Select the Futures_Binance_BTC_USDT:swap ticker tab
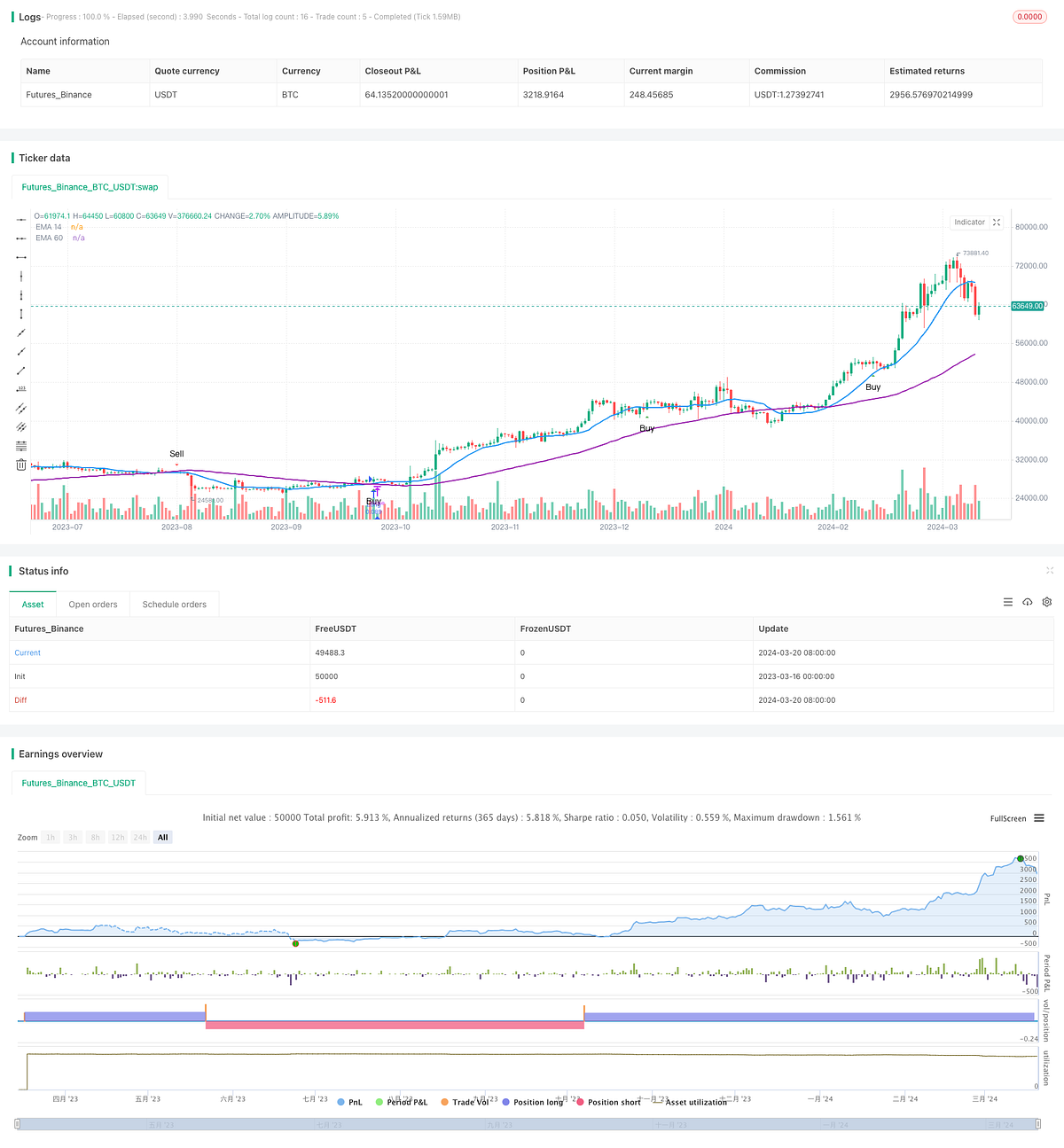Viewport: 1064px width, 1148px height. [90, 187]
